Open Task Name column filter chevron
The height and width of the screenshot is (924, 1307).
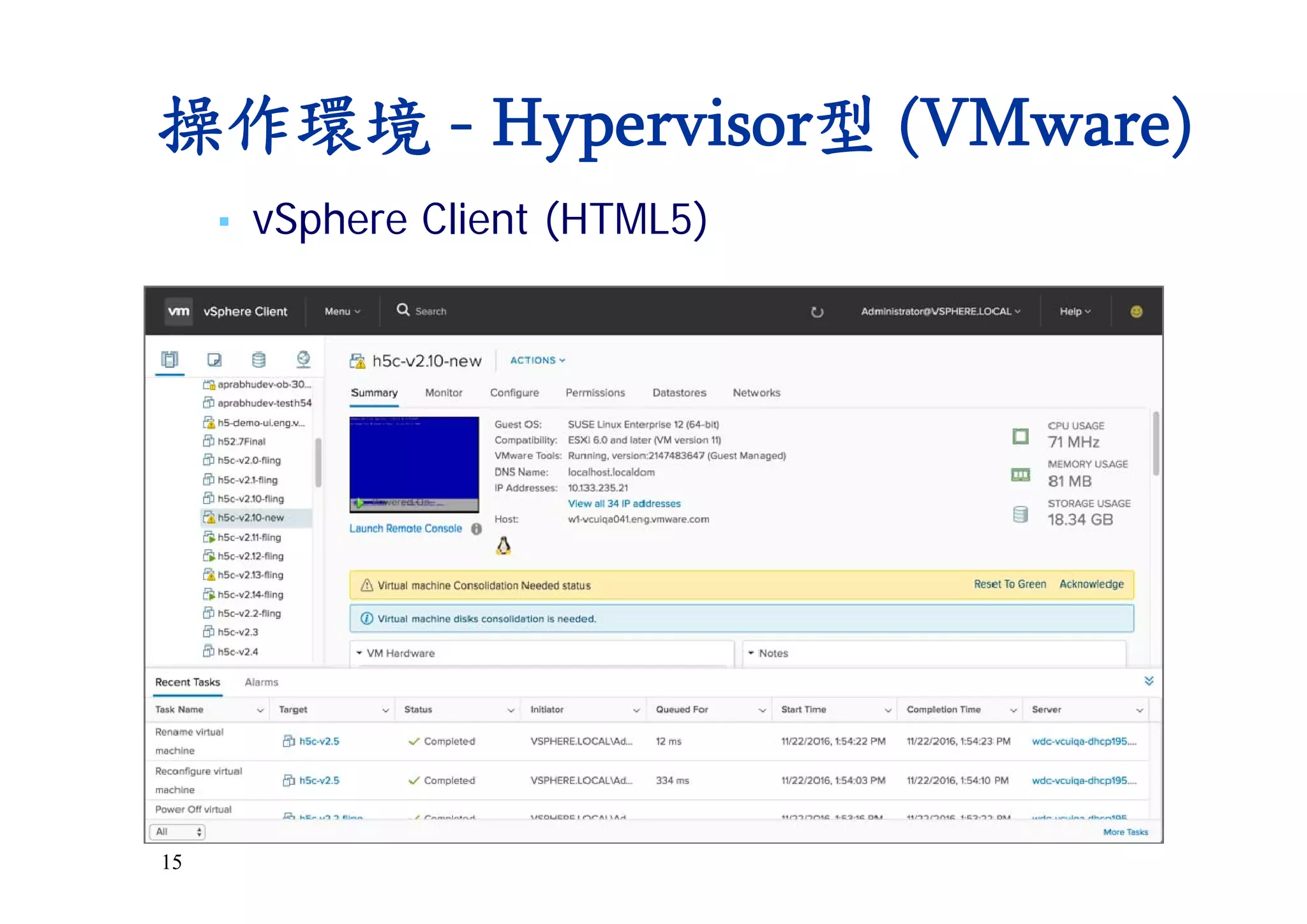(260, 710)
